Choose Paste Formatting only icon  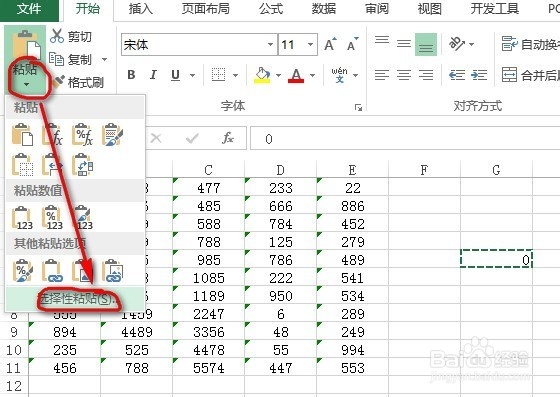tap(22, 271)
